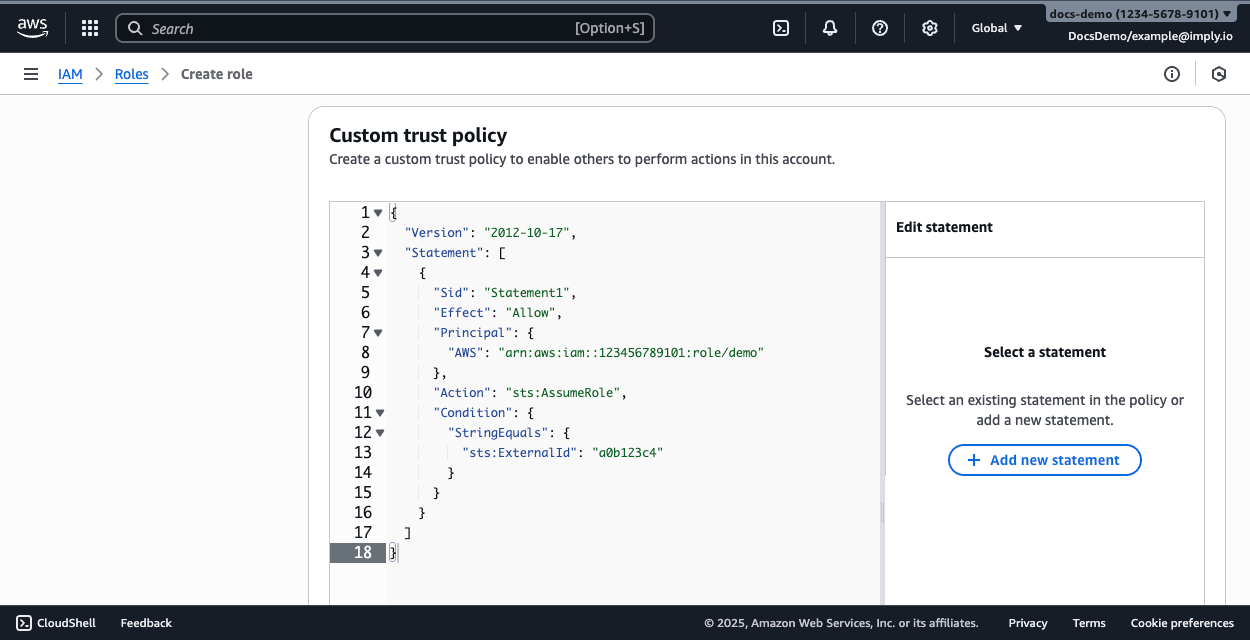
Task: Collapse the Principal block on line 7
Action: 378,333
